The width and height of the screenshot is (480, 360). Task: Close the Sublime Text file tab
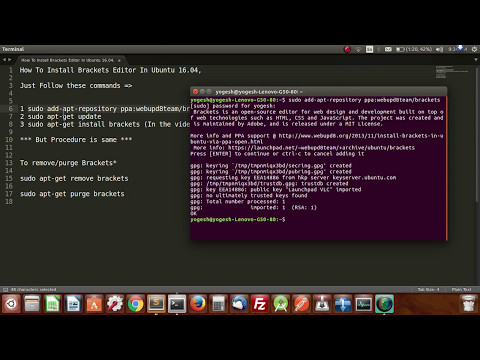[119, 61]
